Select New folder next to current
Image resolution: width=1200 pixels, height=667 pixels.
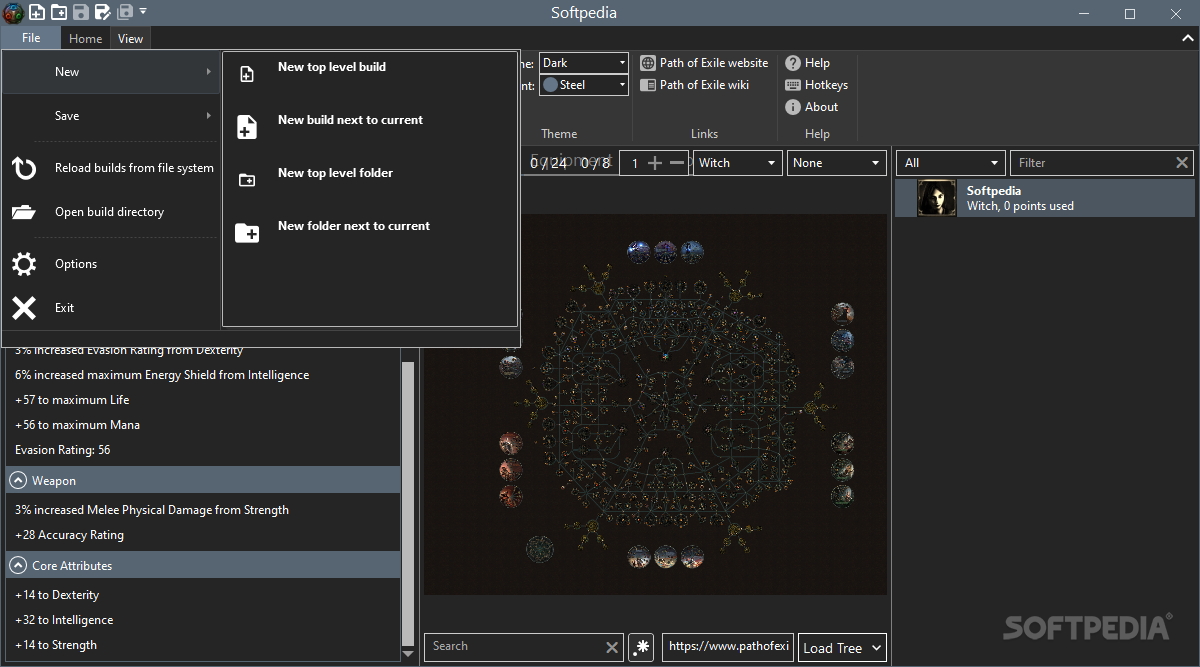tap(370, 234)
